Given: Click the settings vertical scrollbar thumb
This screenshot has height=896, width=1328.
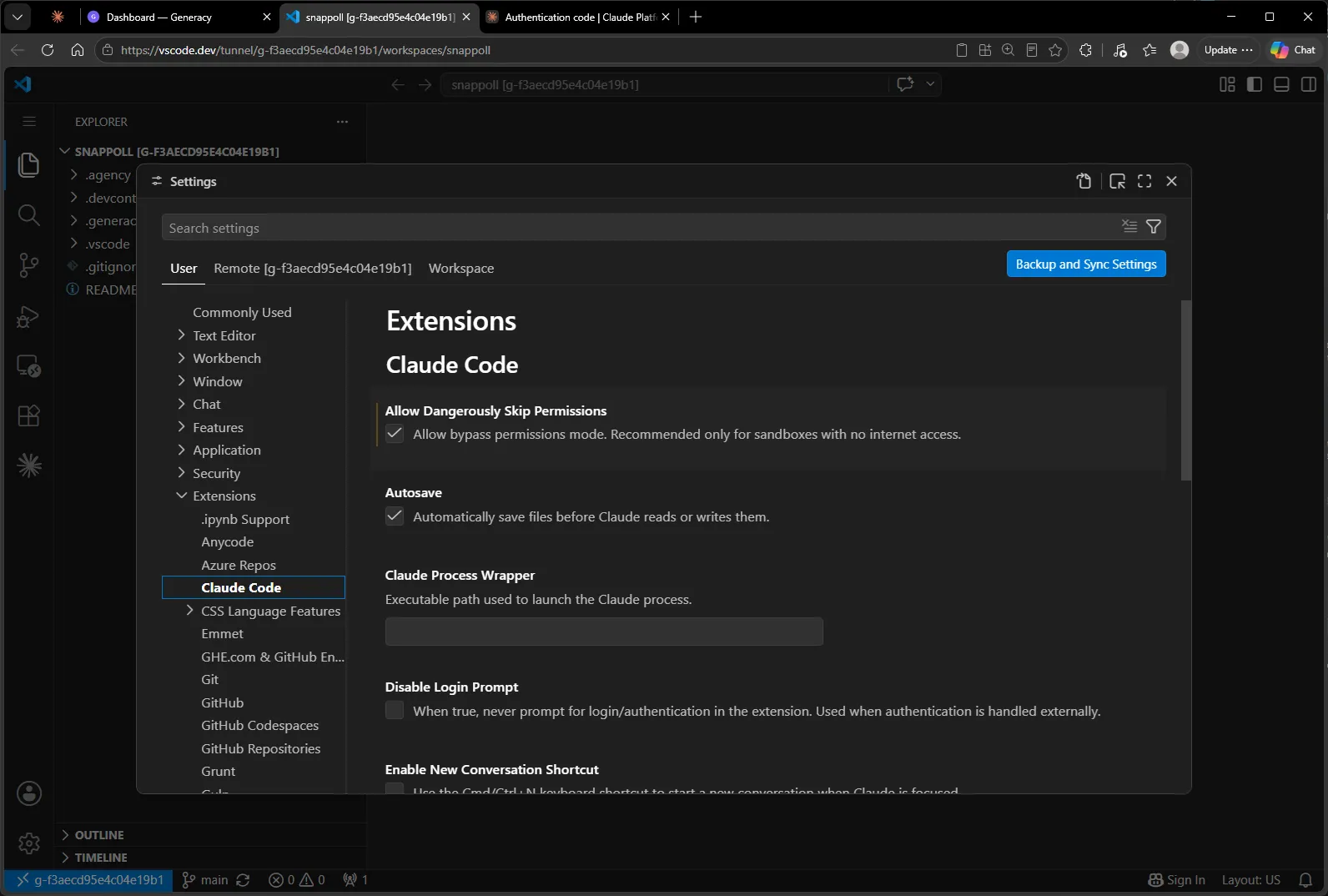Looking at the screenshot, I should pyautogui.click(x=1186, y=390).
